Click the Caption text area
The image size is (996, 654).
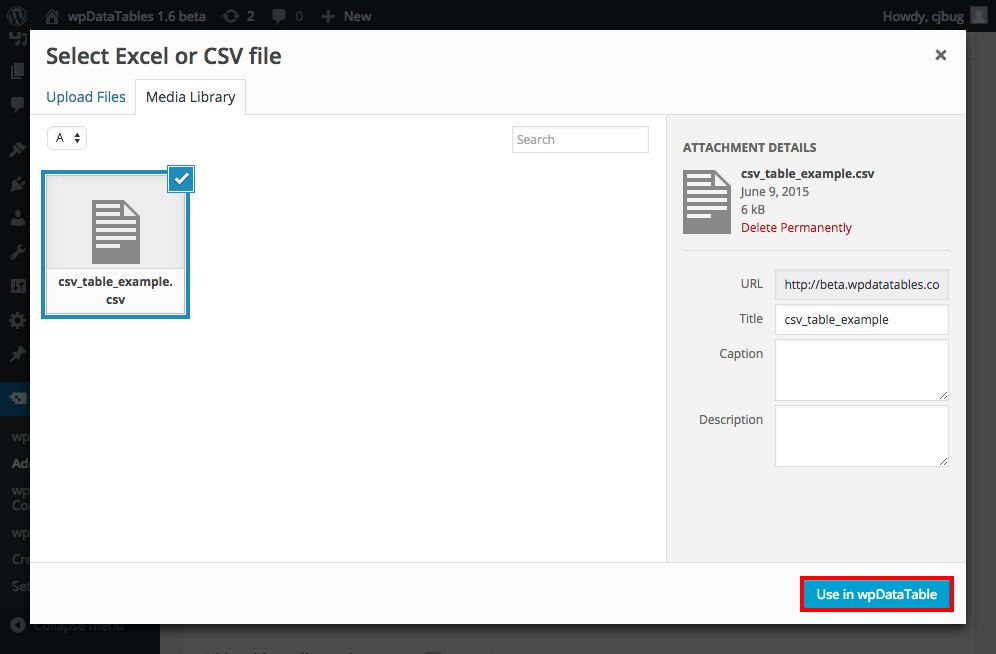(x=861, y=370)
